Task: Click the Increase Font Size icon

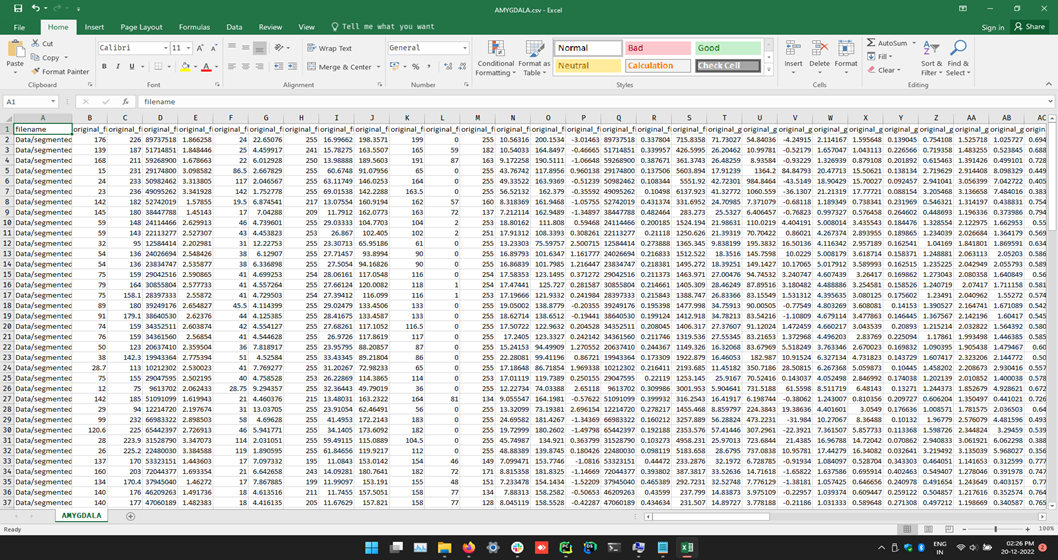Action: click(x=202, y=48)
